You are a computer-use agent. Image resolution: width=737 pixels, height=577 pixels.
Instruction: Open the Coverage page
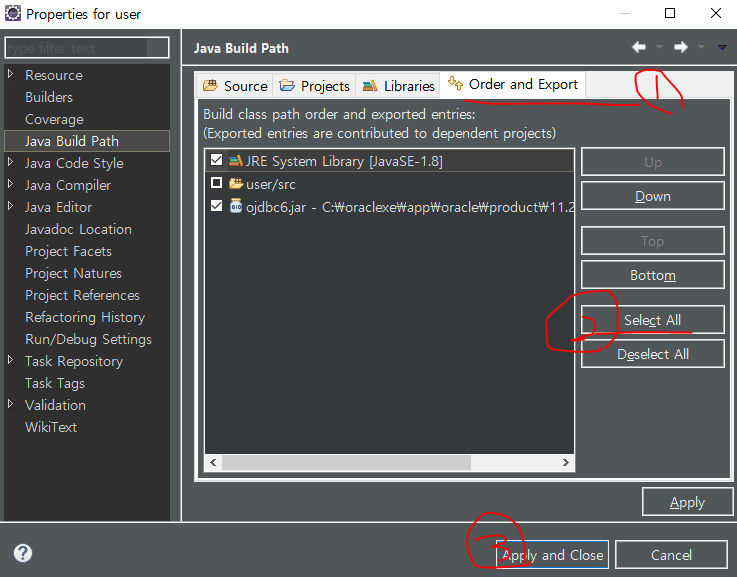pyautogui.click(x=54, y=119)
